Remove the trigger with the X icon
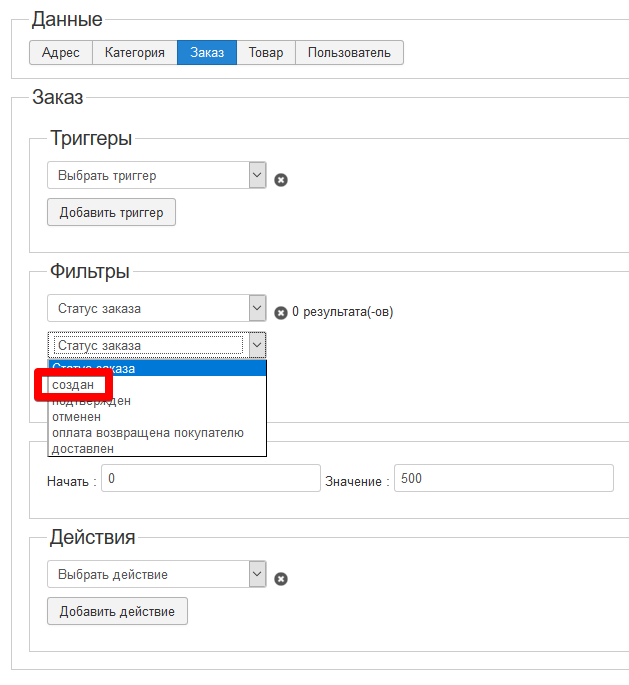Screen dimensions: 629x685 pos(281,180)
